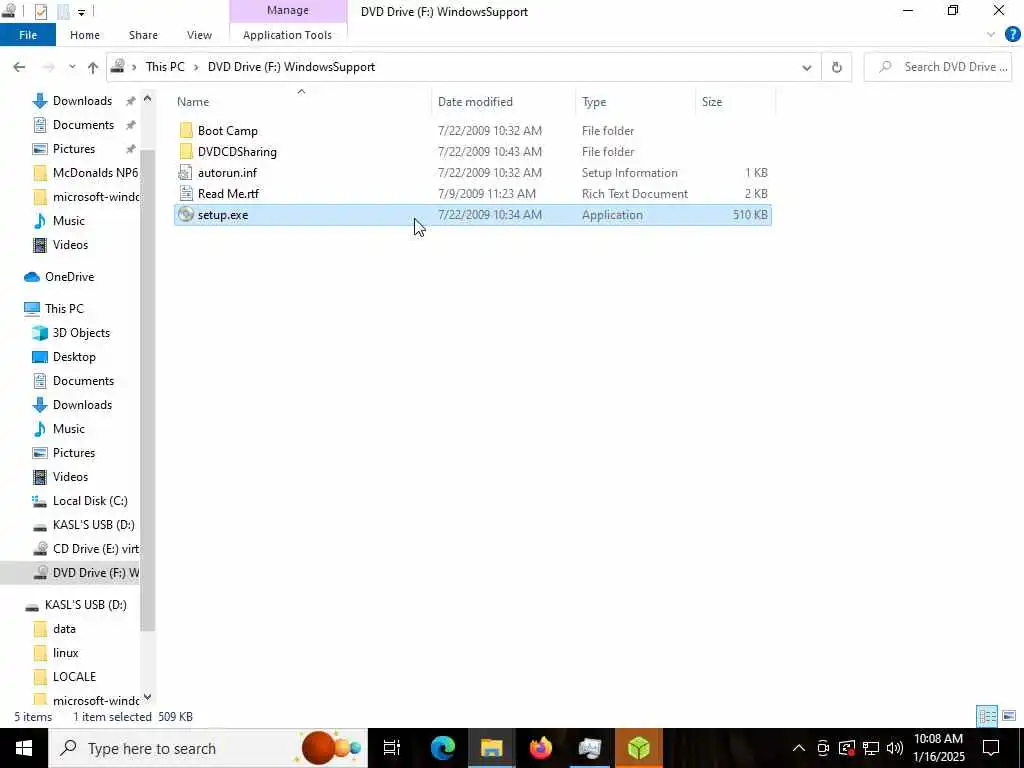
Task: Open the address bar history dropdown
Action: coord(807,67)
